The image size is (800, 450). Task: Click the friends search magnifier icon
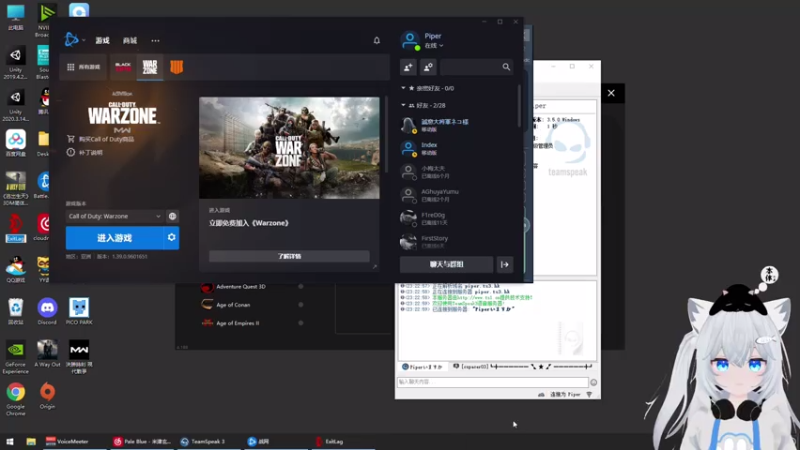506,67
